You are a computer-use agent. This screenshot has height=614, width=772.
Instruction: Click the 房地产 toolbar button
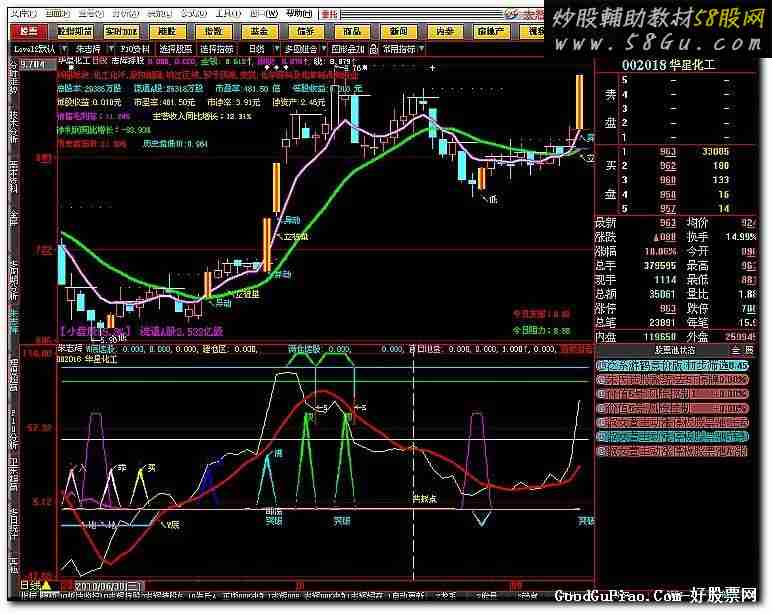point(490,32)
